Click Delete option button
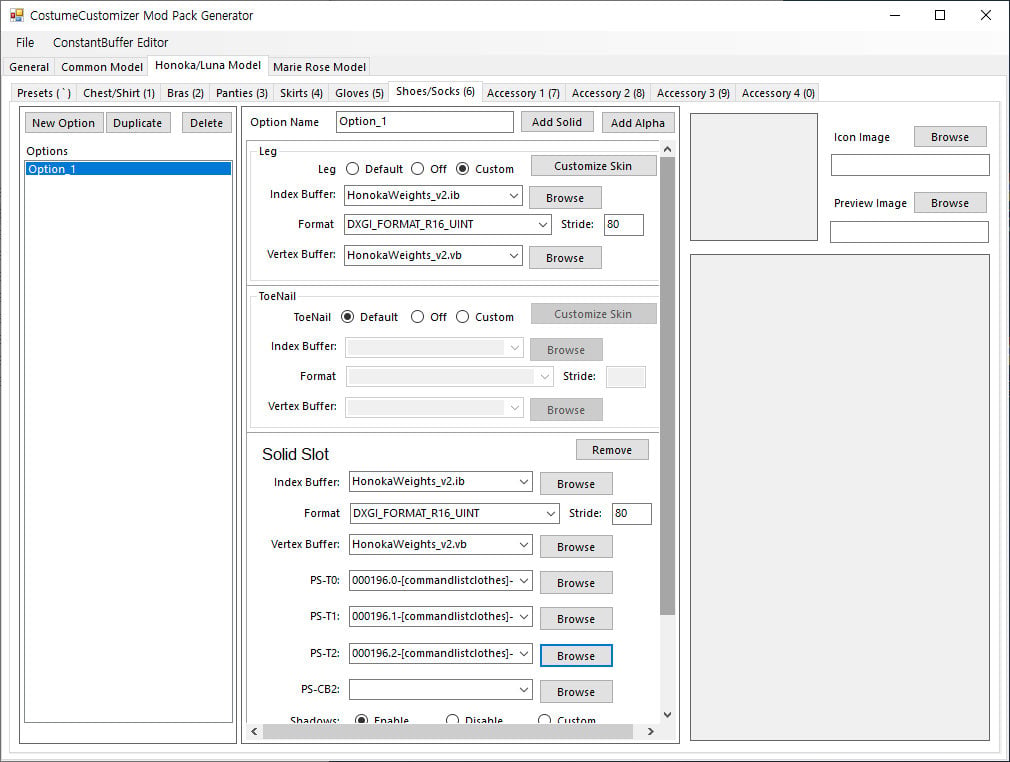 [206, 123]
